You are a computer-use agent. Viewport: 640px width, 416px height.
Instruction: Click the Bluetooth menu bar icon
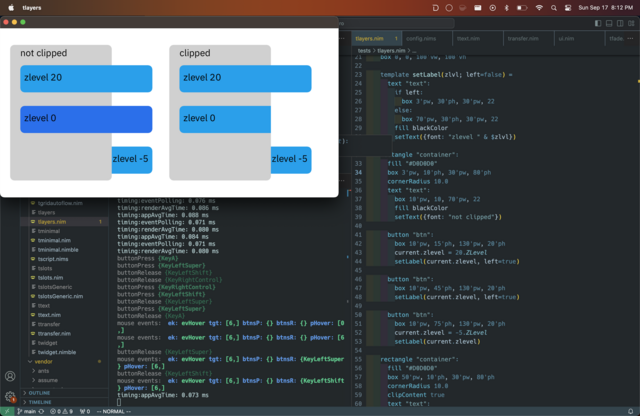[x=507, y=8]
